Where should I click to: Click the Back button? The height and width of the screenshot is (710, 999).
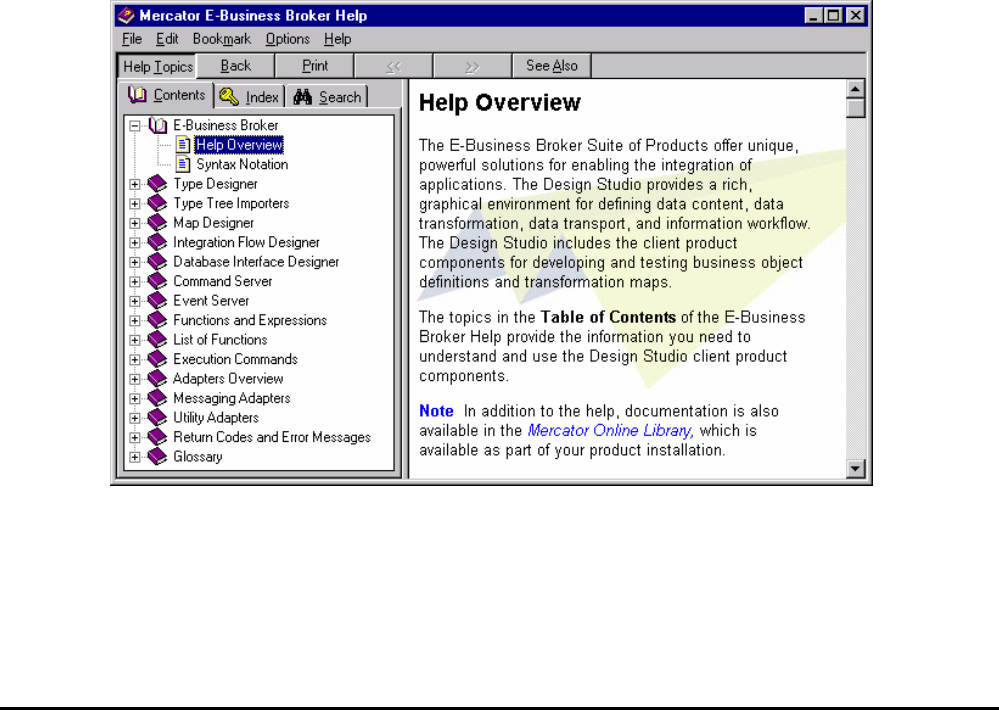click(x=236, y=66)
